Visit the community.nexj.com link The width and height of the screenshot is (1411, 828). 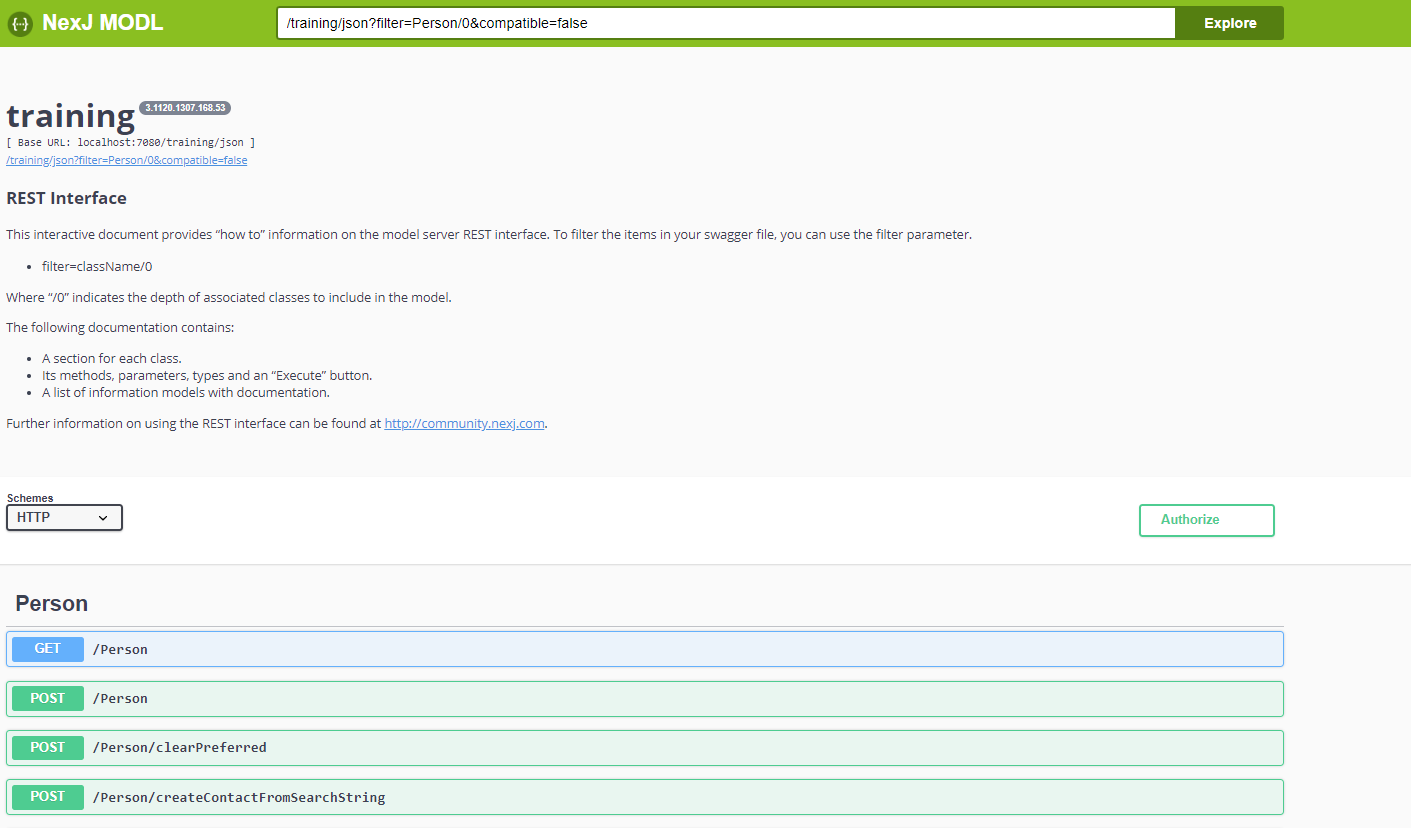(464, 423)
